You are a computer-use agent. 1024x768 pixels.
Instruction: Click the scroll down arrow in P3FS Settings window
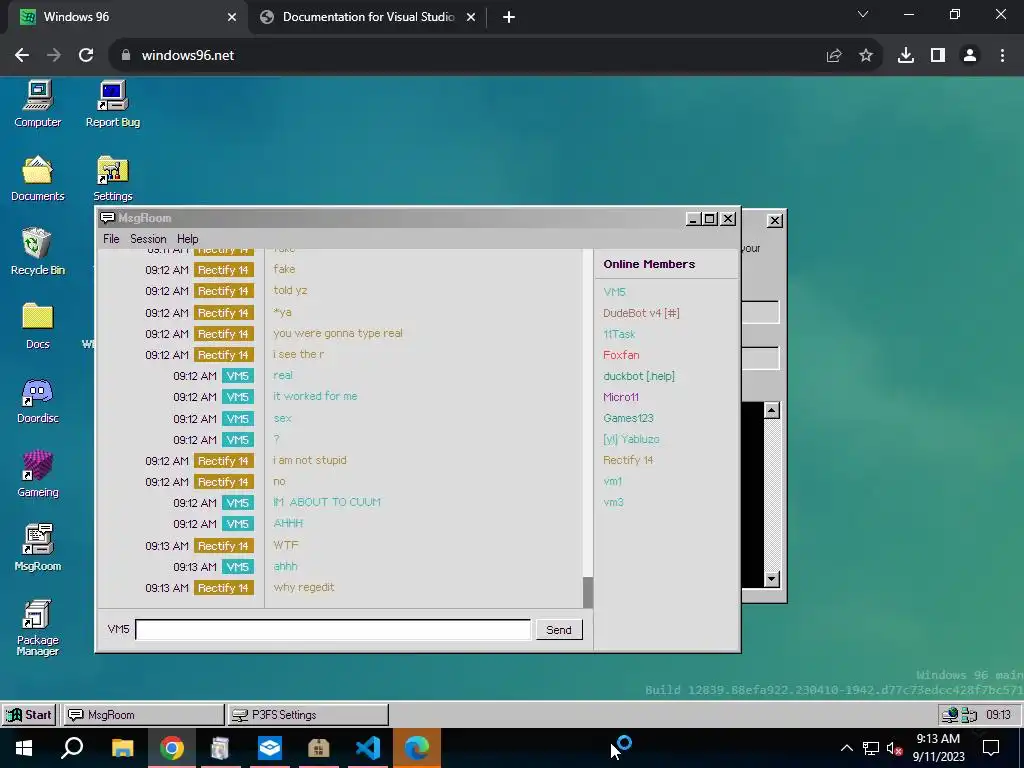tap(772, 579)
